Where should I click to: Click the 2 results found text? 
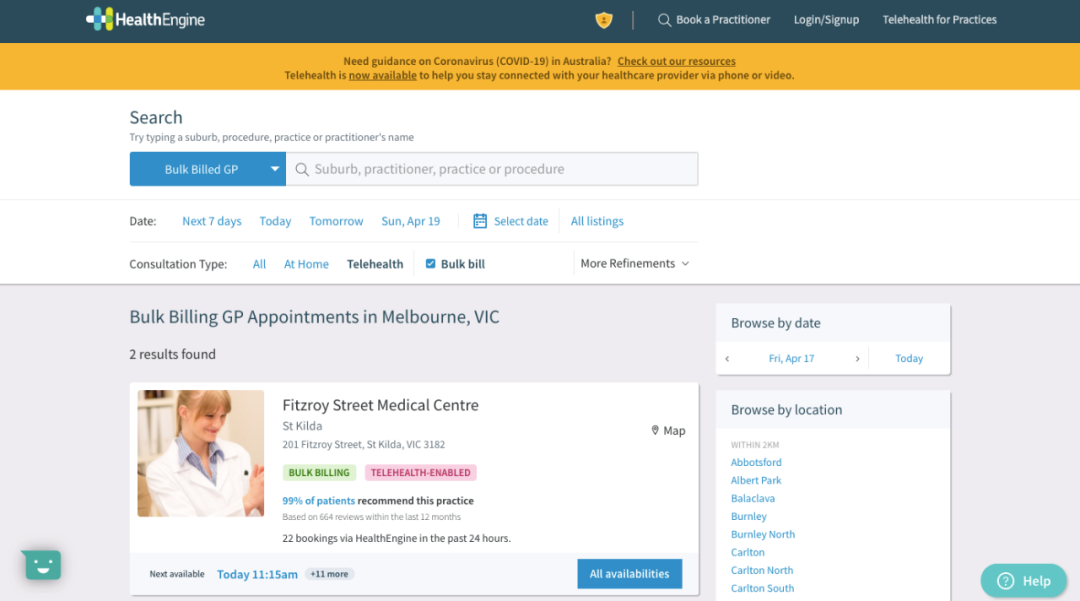[x=172, y=355]
